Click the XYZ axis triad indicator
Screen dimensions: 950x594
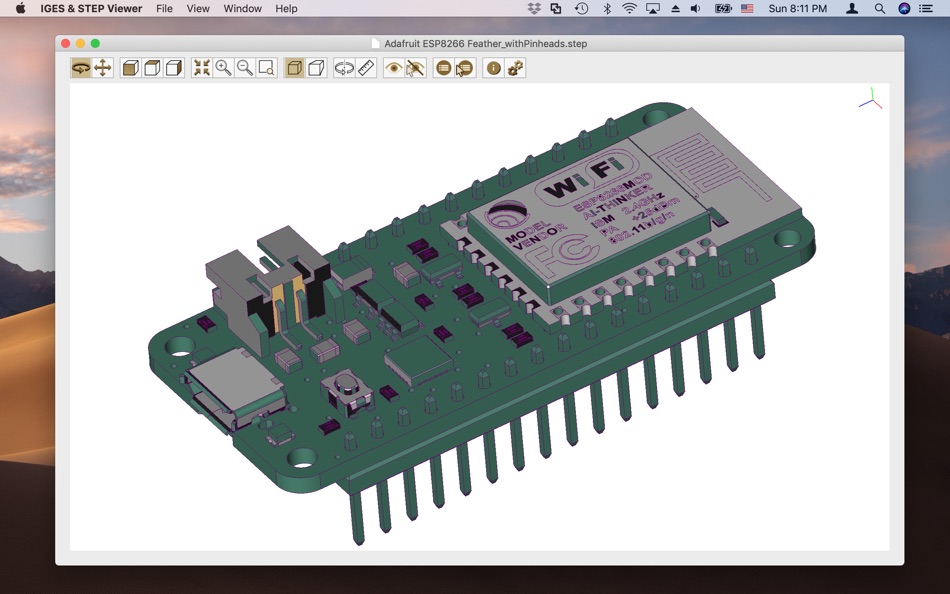tap(871, 99)
